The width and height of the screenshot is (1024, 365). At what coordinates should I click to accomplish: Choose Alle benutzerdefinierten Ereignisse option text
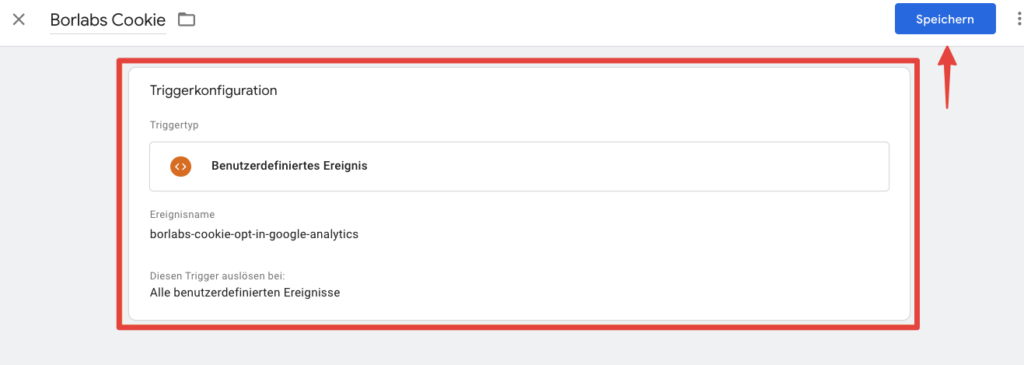click(x=245, y=293)
